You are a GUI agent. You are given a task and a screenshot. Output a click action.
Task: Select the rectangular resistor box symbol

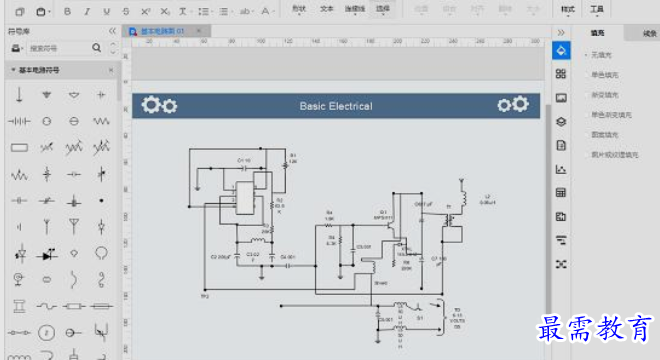[x=19, y=147]
